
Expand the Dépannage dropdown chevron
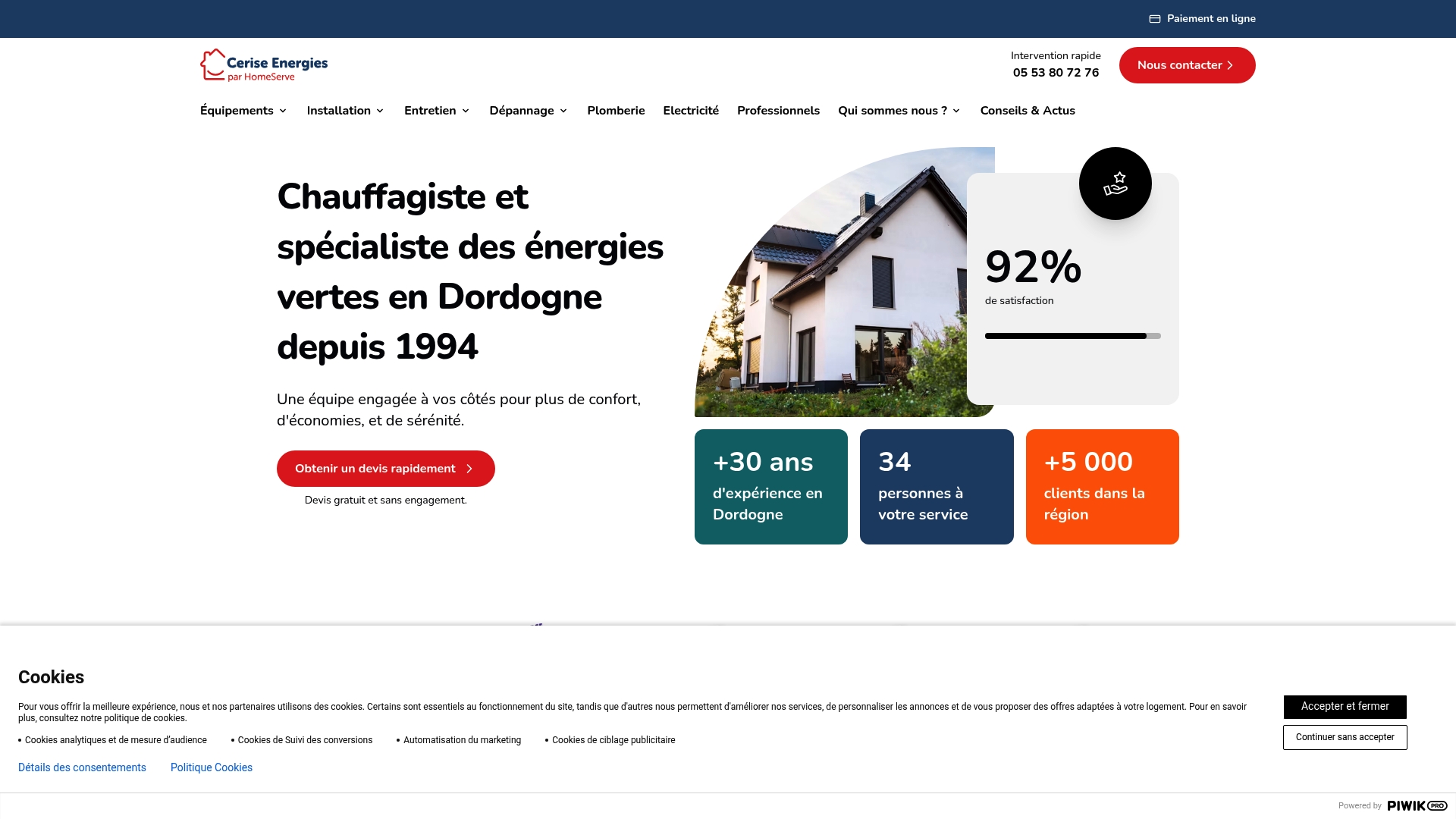[563, 111]
